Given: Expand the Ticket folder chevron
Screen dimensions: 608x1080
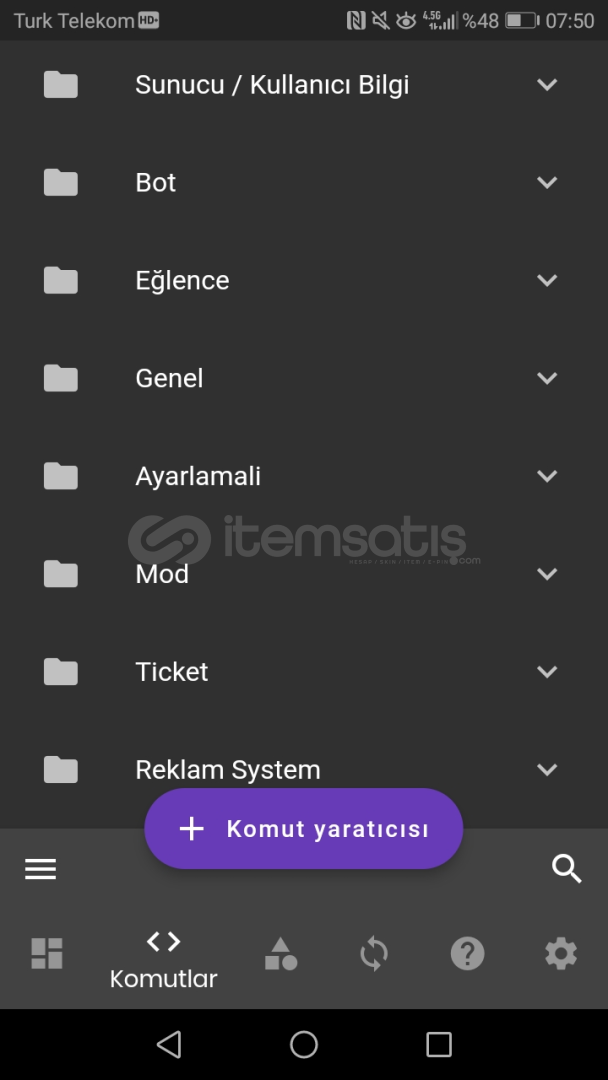Looking at the screenshot, I should point(547,672).
